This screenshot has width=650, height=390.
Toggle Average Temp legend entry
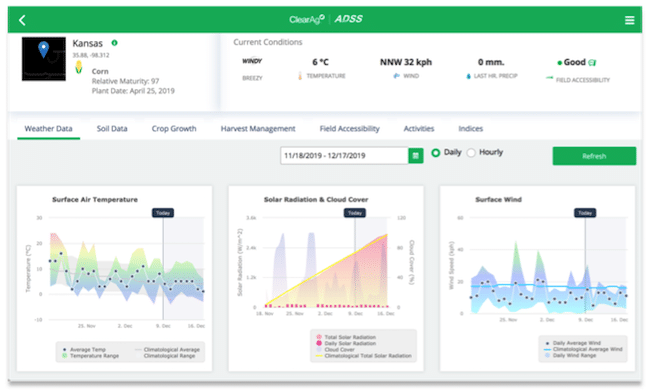click(x=85, y=349)
